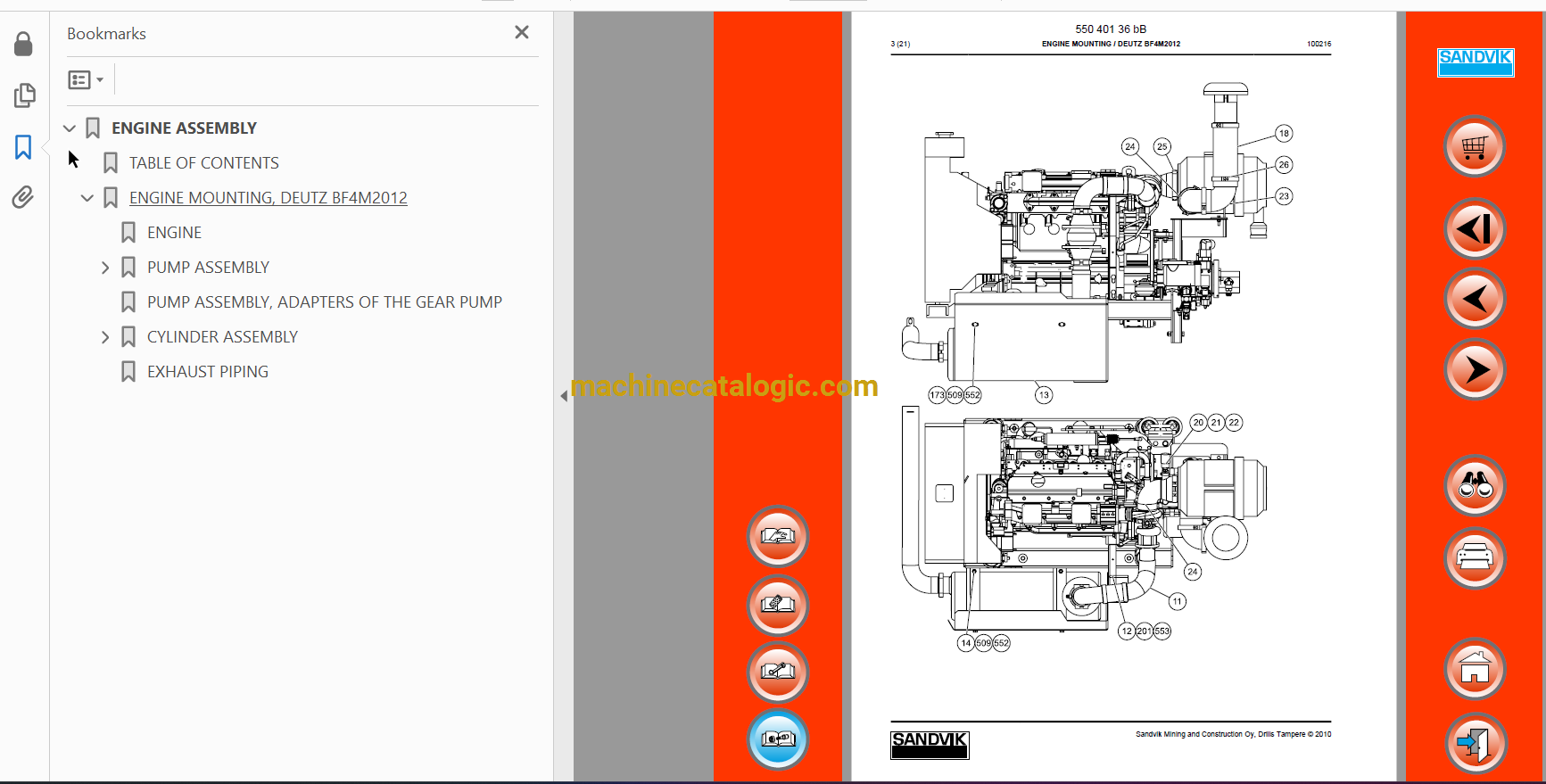
Task: Click the shopping cart button
Action: pyautogui.click(x=1475, y=146)
